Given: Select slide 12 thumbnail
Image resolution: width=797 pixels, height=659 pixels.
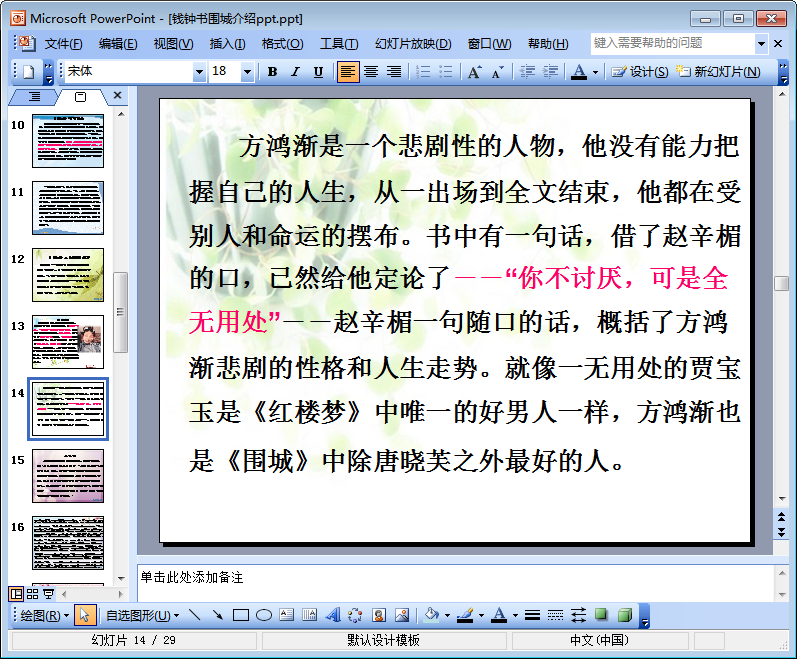Looking at the screenshot, I should pyautogui.click(x=68, y=275).
